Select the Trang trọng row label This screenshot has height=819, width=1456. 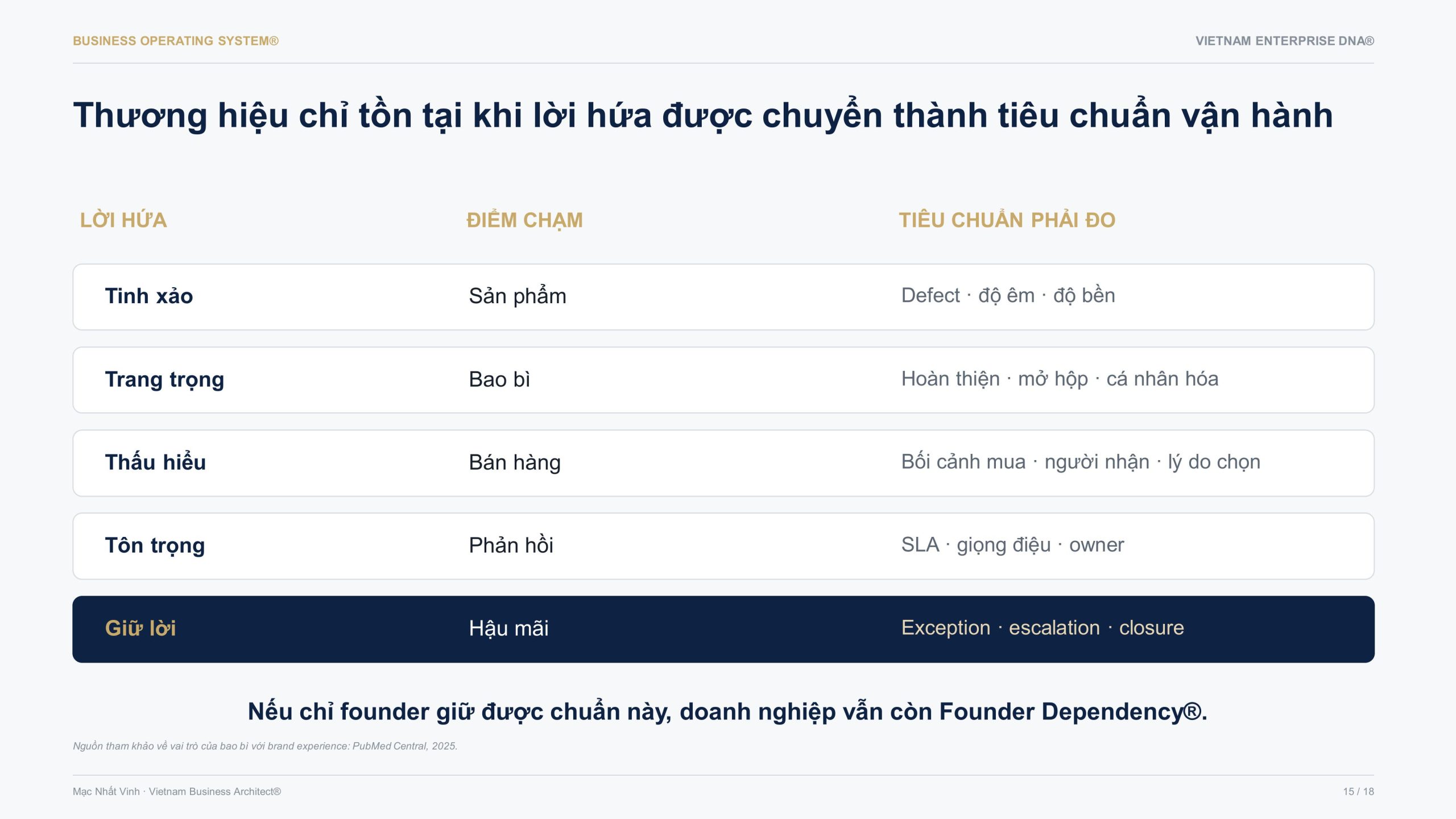164,380
